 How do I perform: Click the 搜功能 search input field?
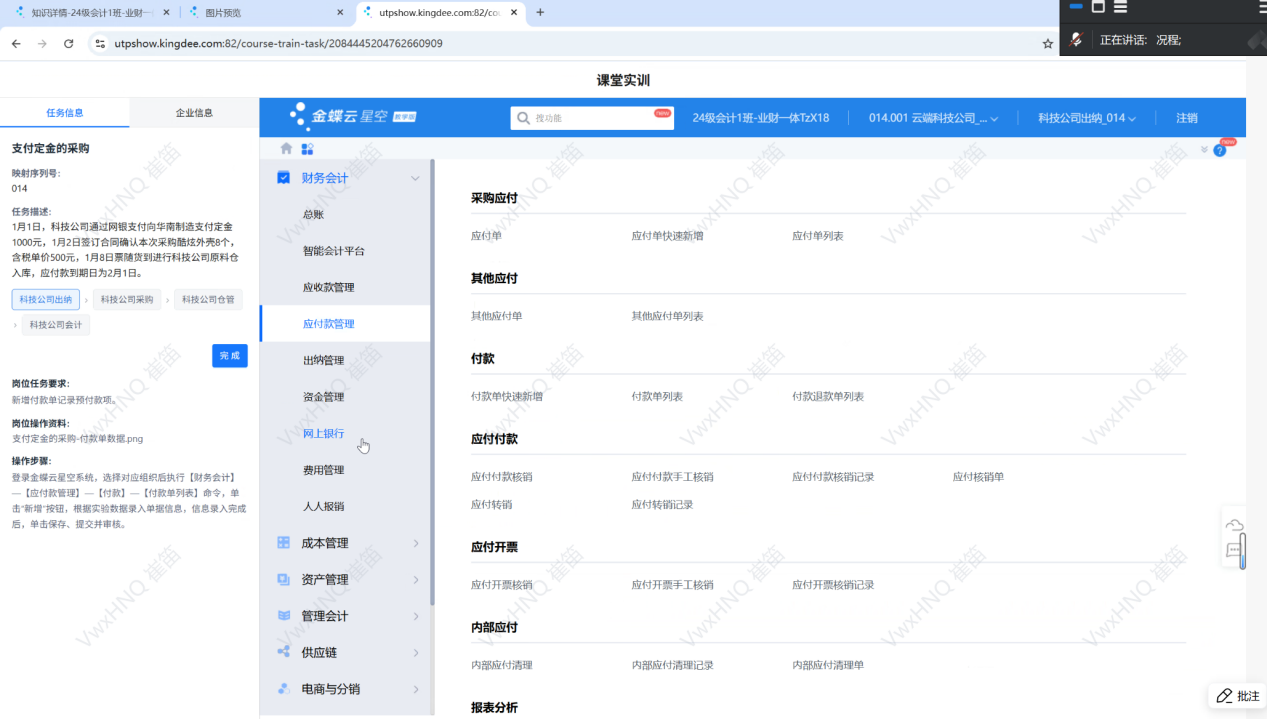click(592, 118)
